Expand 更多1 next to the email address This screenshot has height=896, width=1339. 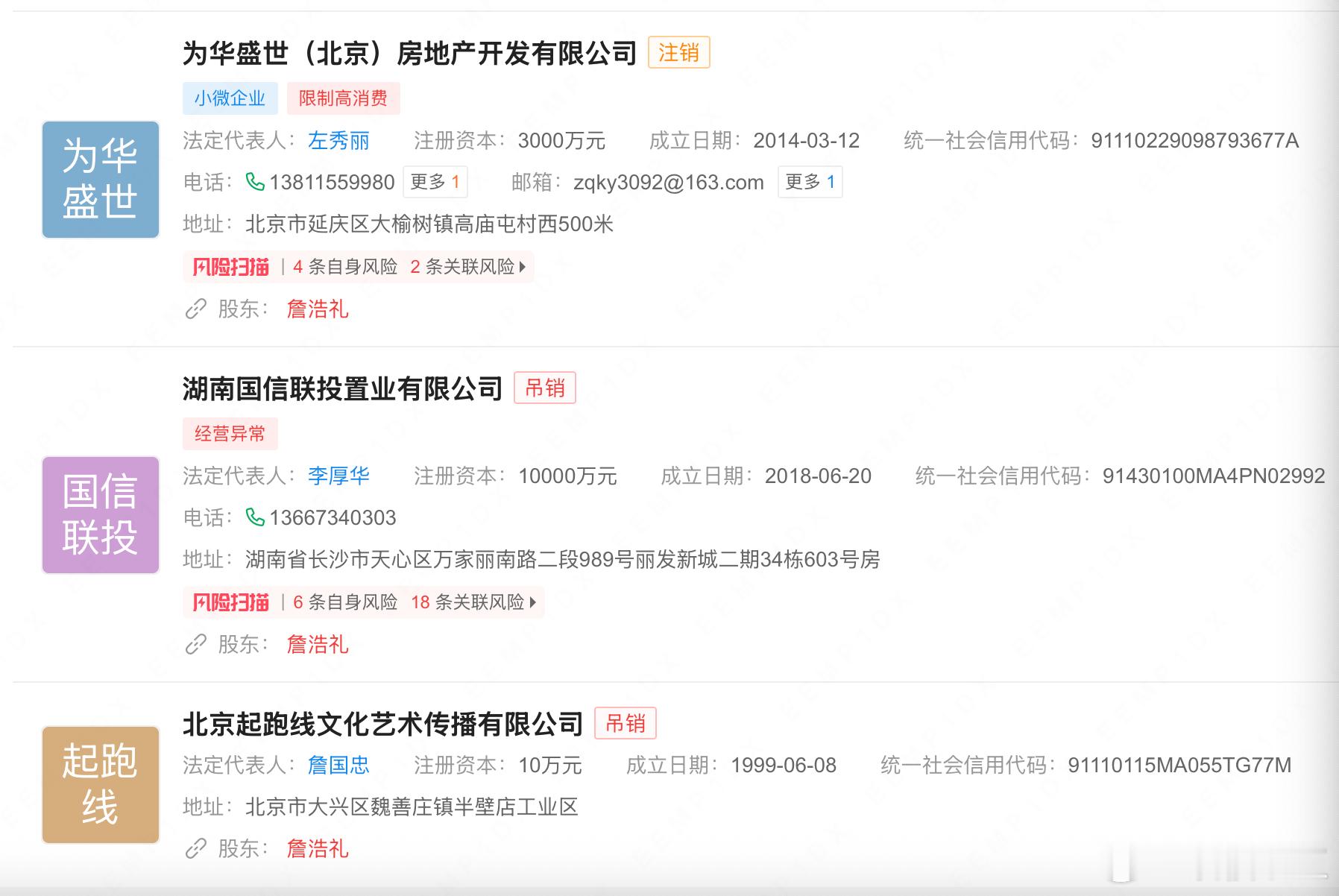click(810, 181)
